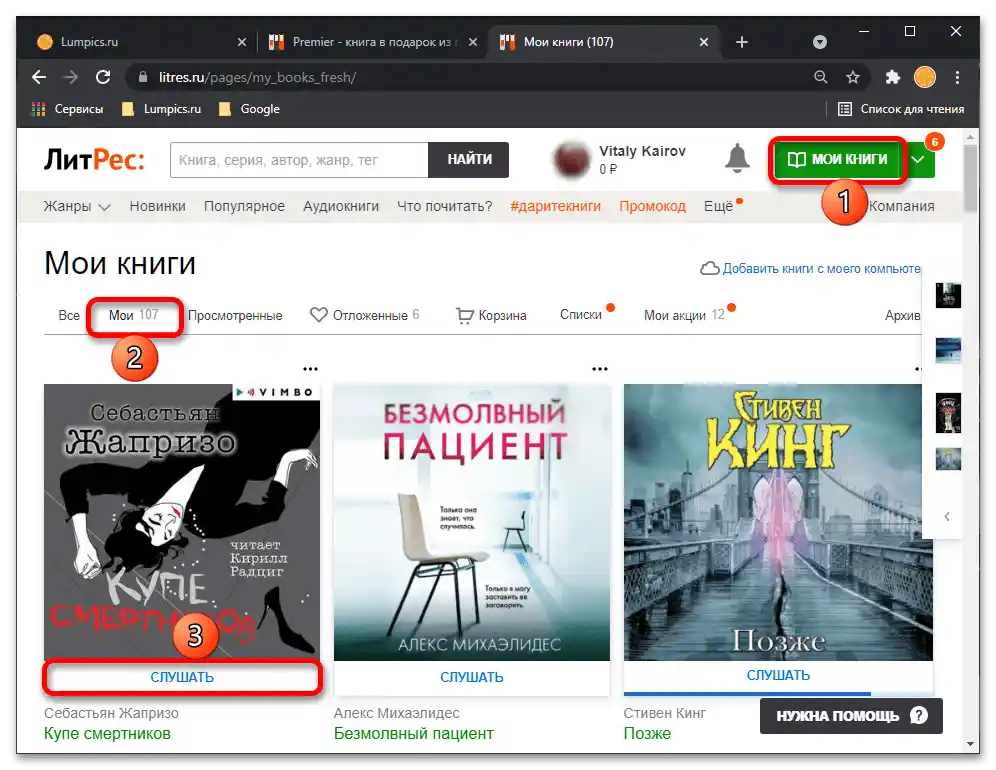Click the ЛитРес logo
This screenshot has height=770, width=996.
click(94, 159)
